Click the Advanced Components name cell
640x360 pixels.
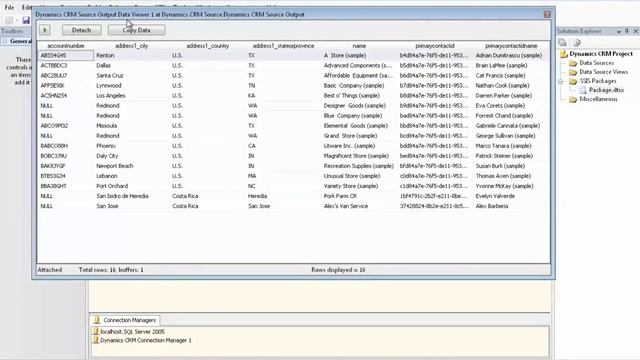click(359, 65)
